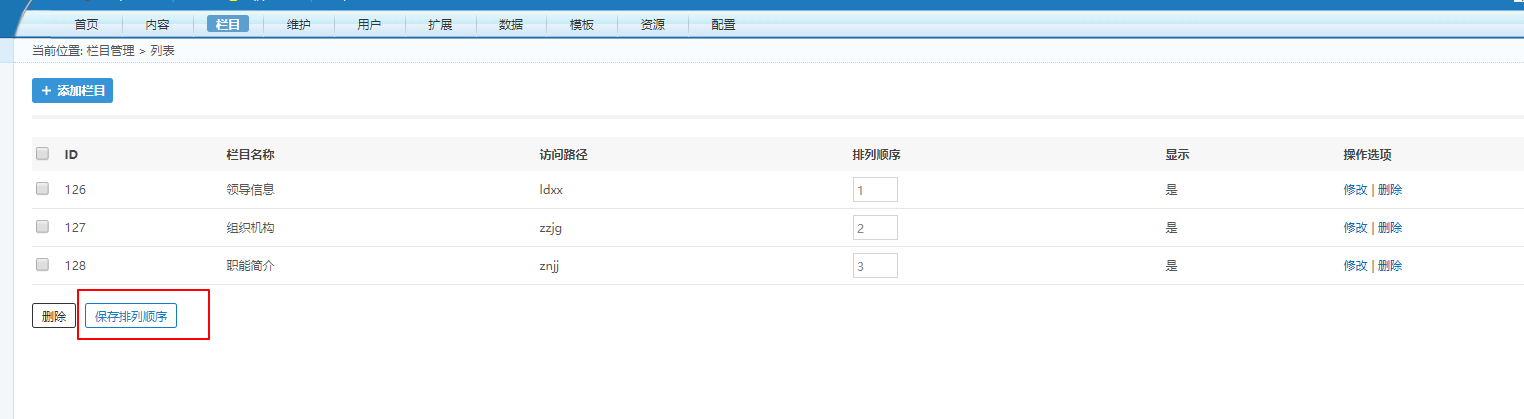The height and width of the screenshot is (419, 1524).
Task: Click the ID value 128
Action: coord(75,265)
